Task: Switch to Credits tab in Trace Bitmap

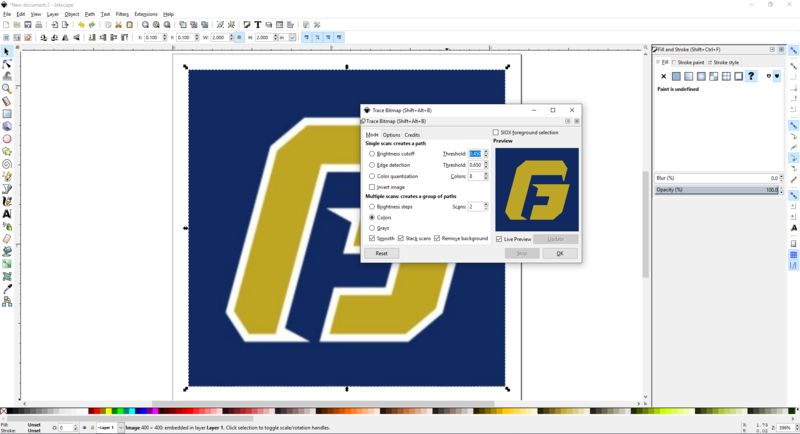Action: pyautogui.click(x=412, y=135)
